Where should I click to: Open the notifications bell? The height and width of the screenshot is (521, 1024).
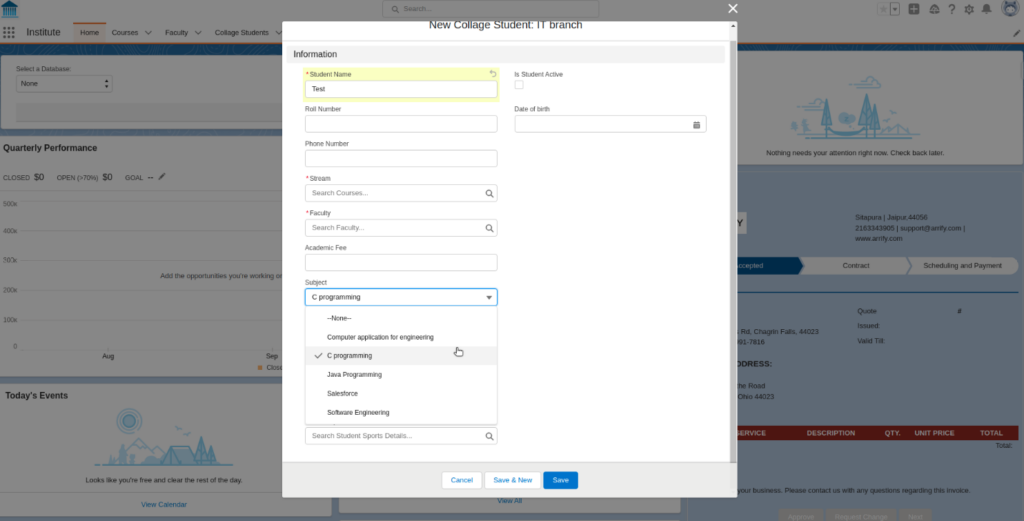tap(986, 9)
